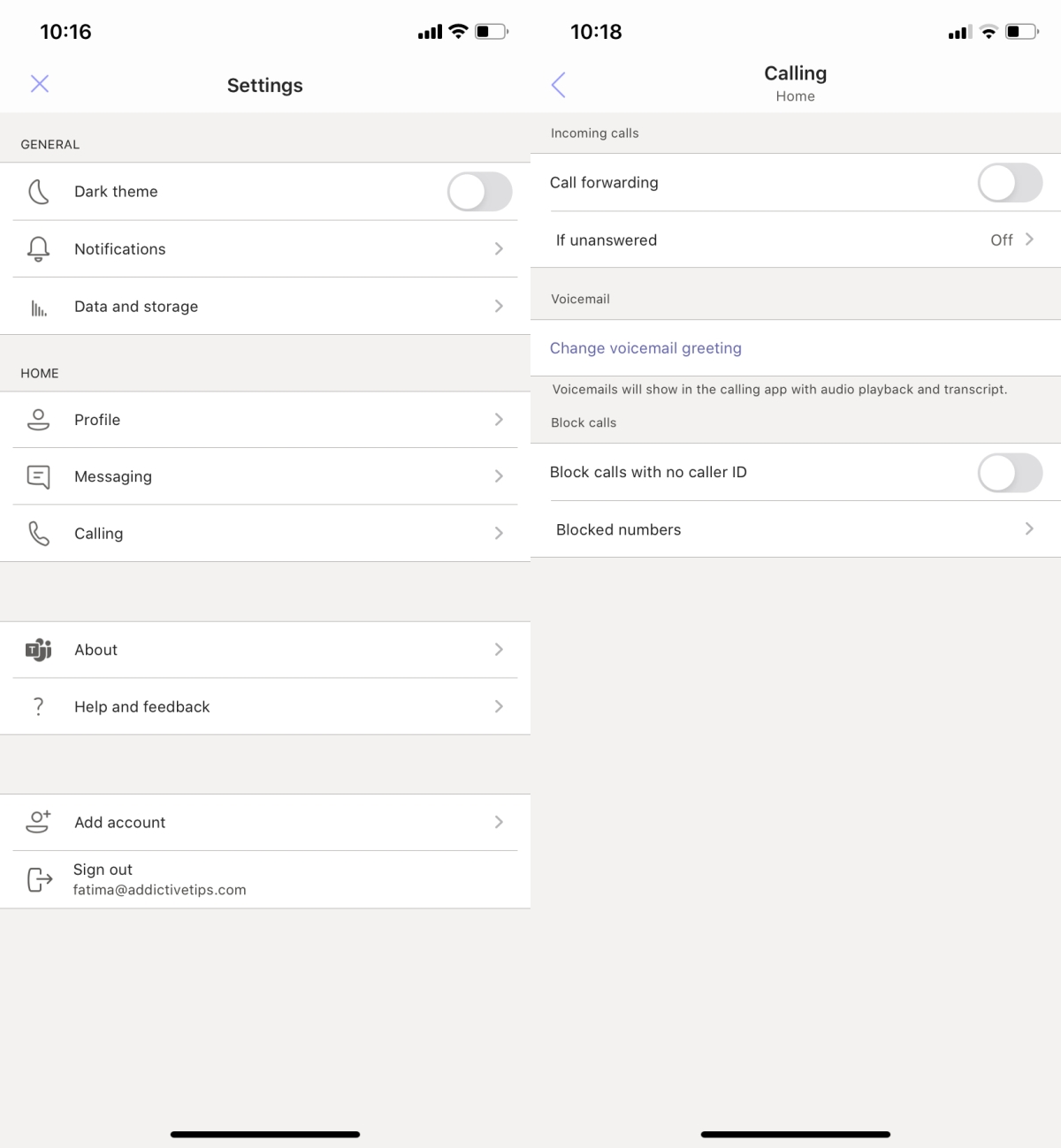Expand the Help and feedback section
This screenshot has width=1061, height=1148.
click(265, 706)
